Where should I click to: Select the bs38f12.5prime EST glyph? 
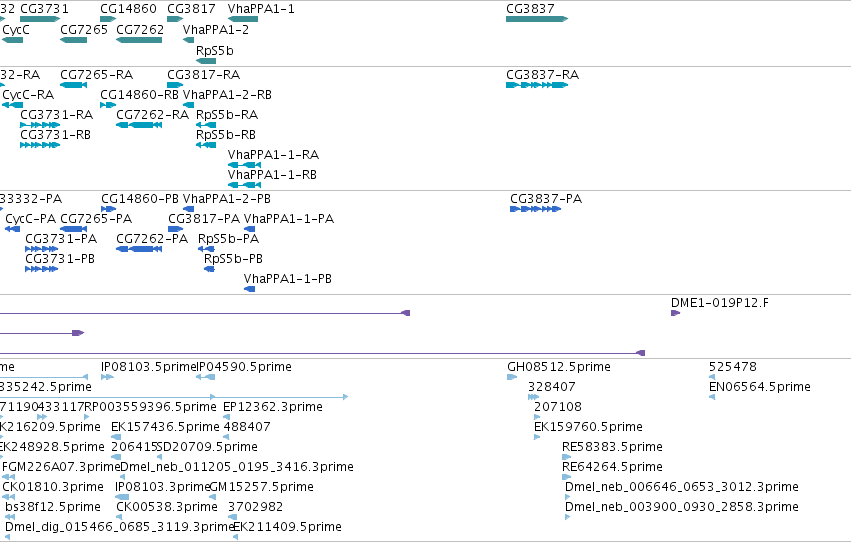coord(9,518)
